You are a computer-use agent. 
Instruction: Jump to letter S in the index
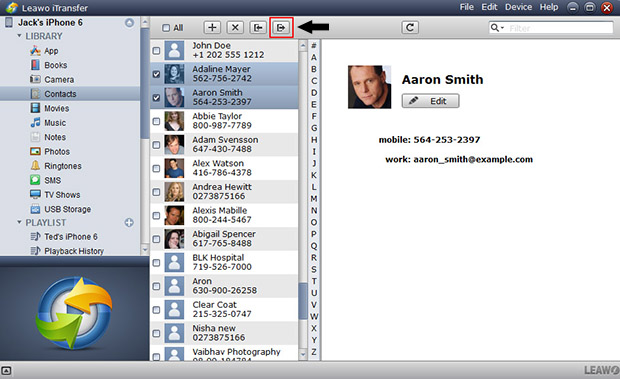click(x=314, y=269)
